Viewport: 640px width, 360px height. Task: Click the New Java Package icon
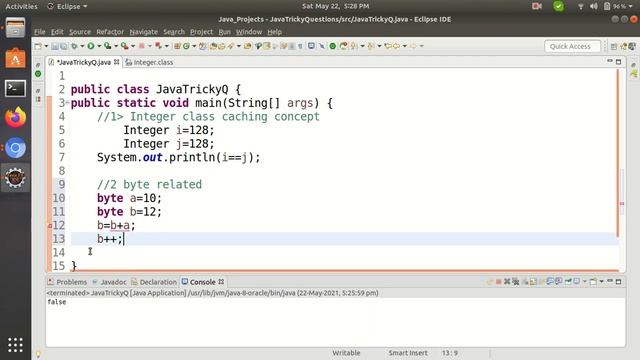[177, 46]
